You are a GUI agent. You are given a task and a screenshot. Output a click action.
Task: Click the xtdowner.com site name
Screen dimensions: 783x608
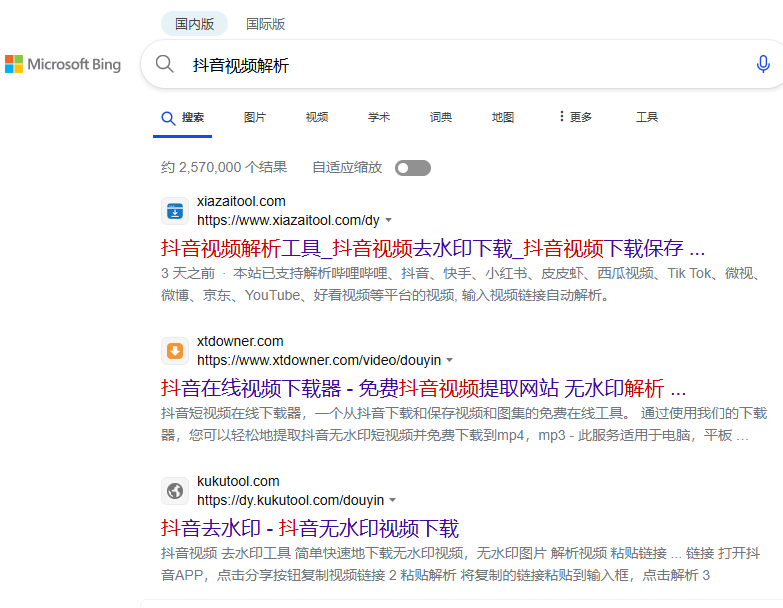(240, 341)
